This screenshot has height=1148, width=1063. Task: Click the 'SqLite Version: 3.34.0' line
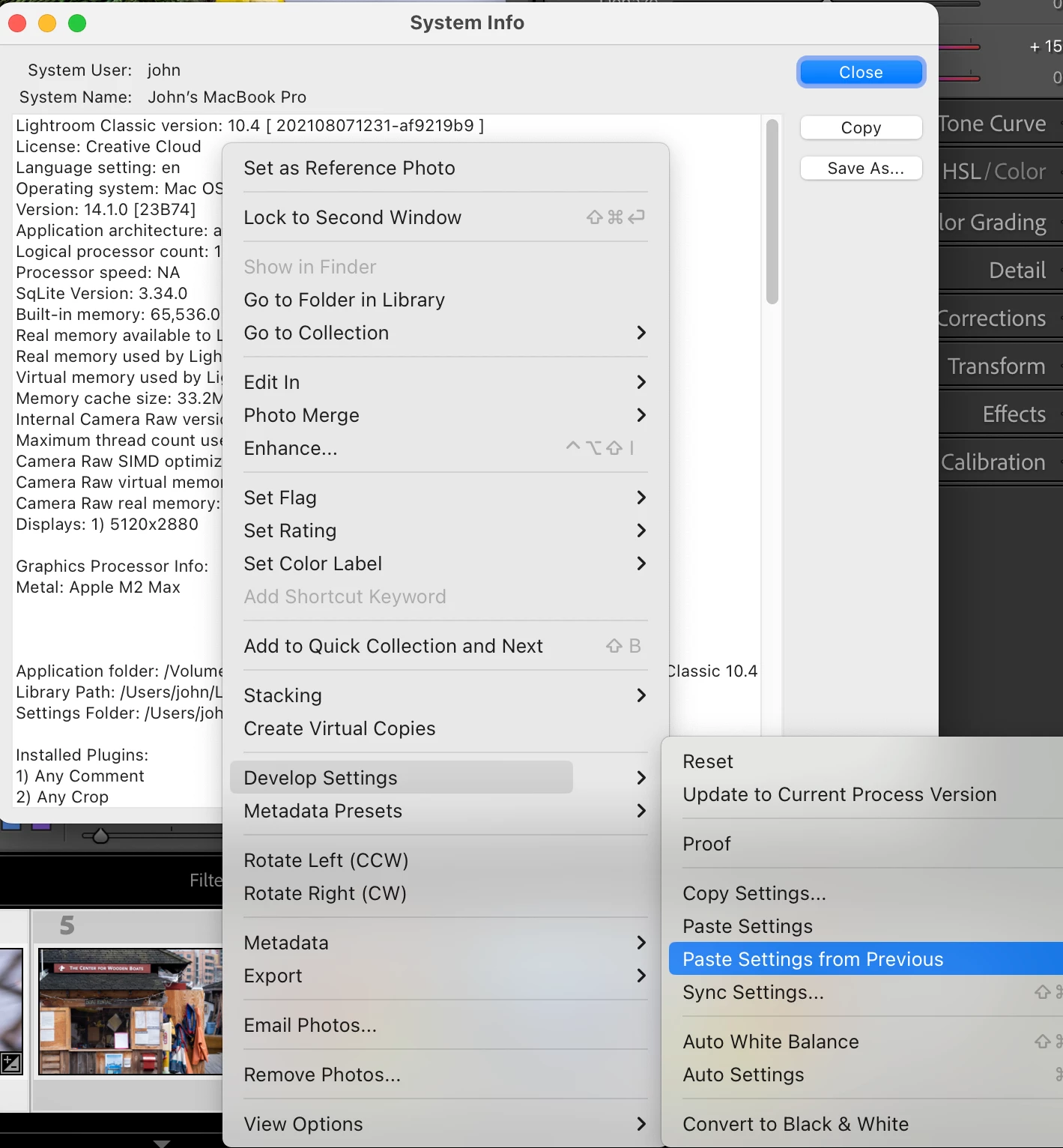point(102,293)
